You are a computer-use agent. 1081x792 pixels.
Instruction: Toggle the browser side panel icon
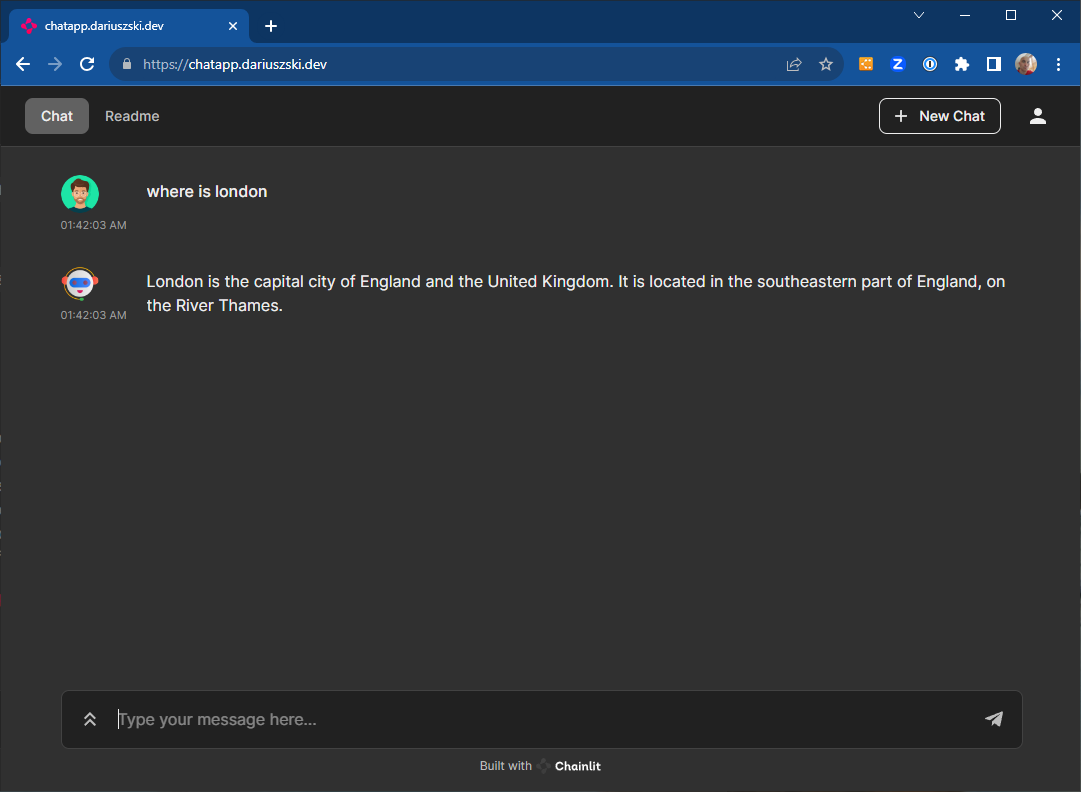[993, 64]
